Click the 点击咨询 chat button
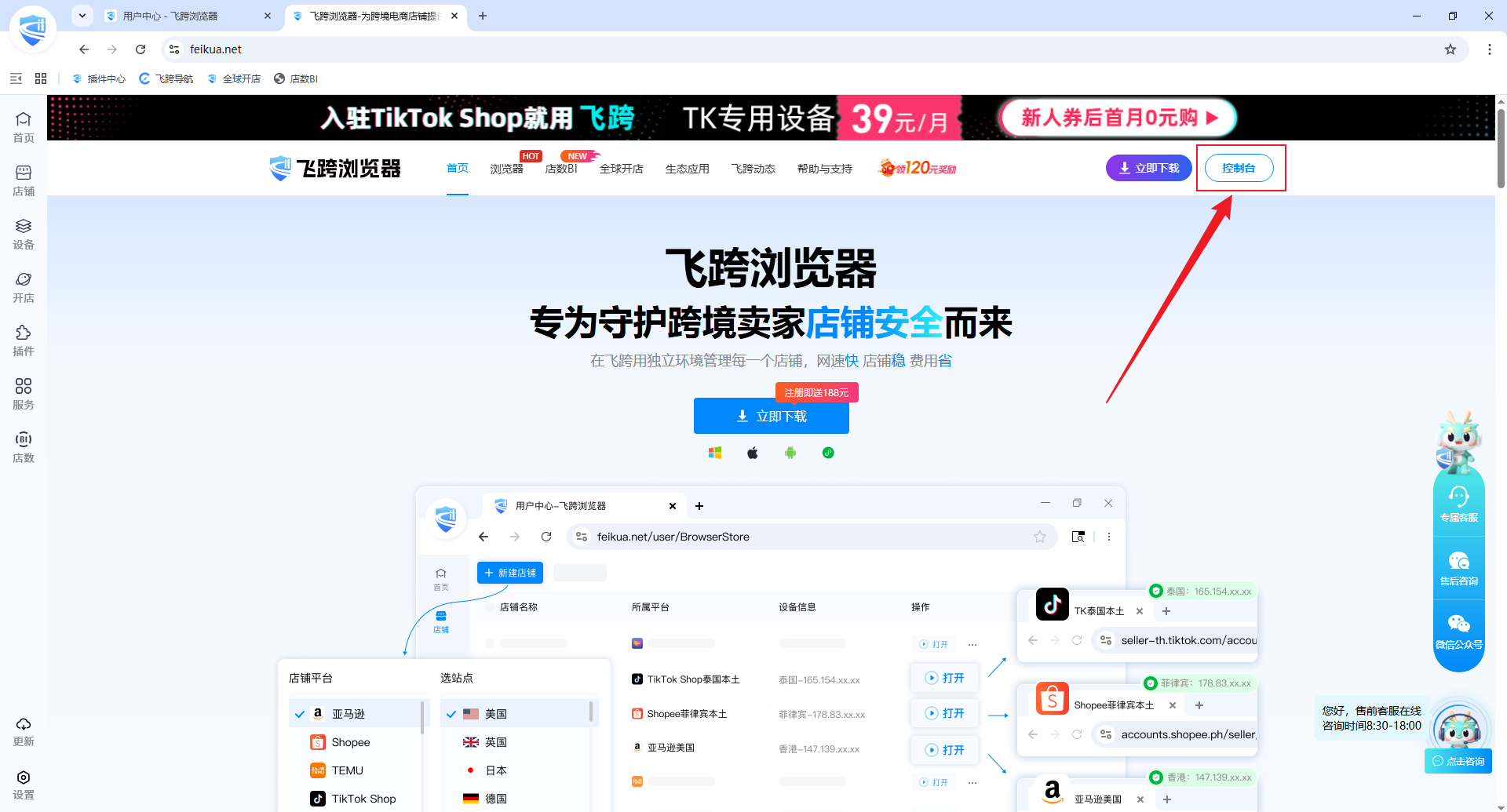1507x812 pixels. pos(1458,761)
